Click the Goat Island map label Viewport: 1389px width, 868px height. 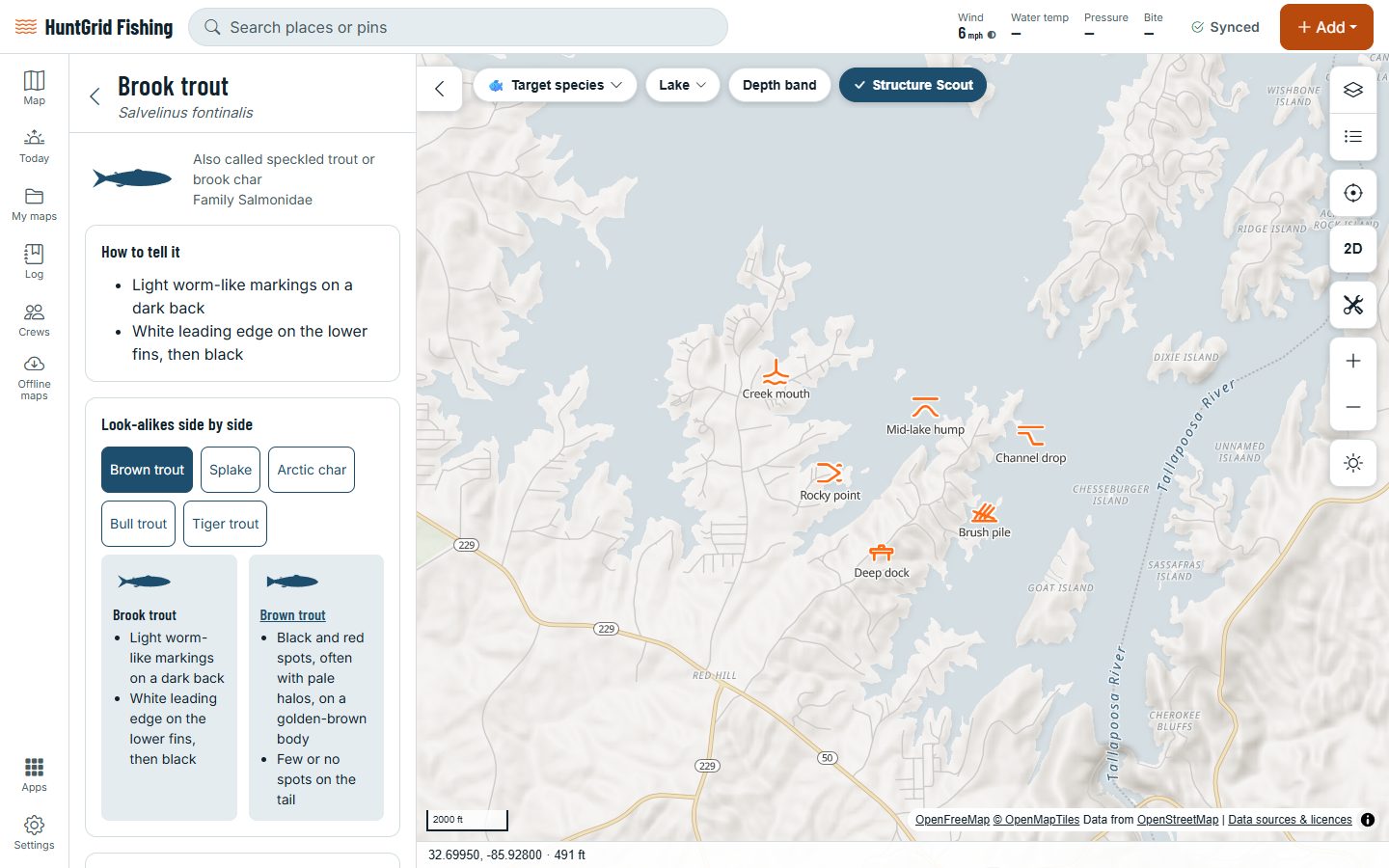pyautogui.click(x=1060, y=587)
